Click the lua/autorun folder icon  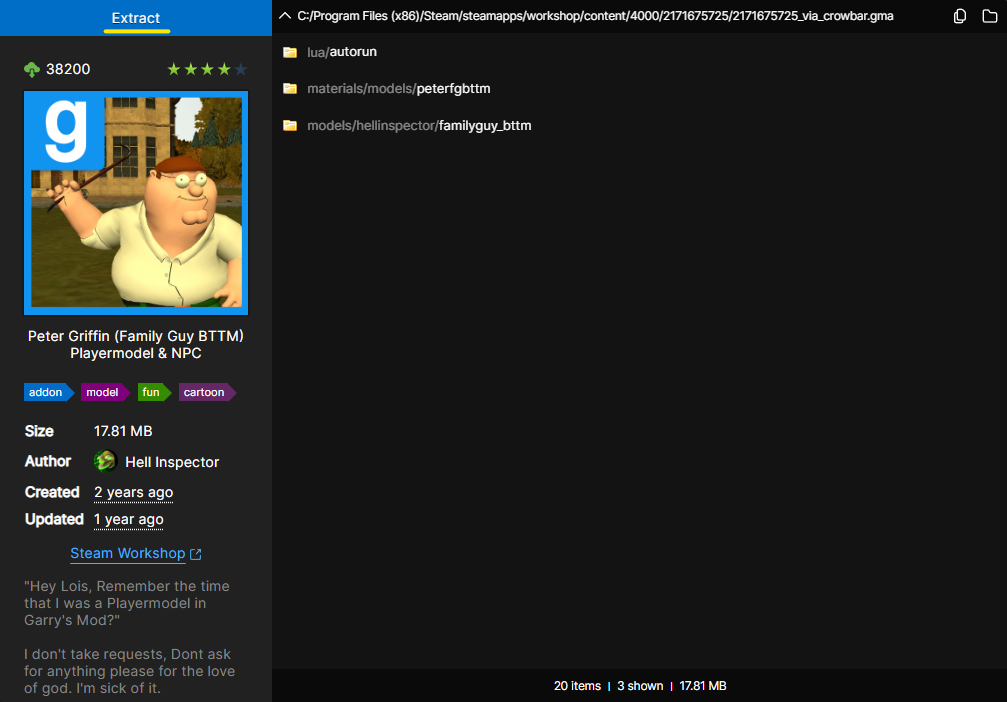pyautogui.click(x=290, y=52)
